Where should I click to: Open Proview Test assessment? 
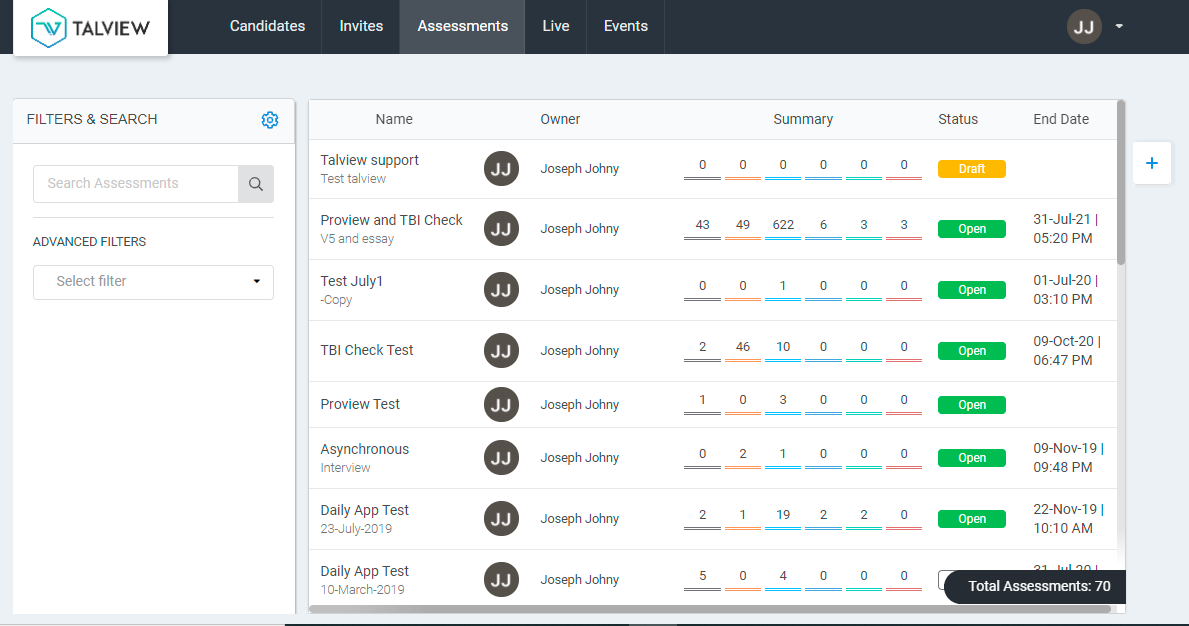pyautogui.click(x=360, y=404)
